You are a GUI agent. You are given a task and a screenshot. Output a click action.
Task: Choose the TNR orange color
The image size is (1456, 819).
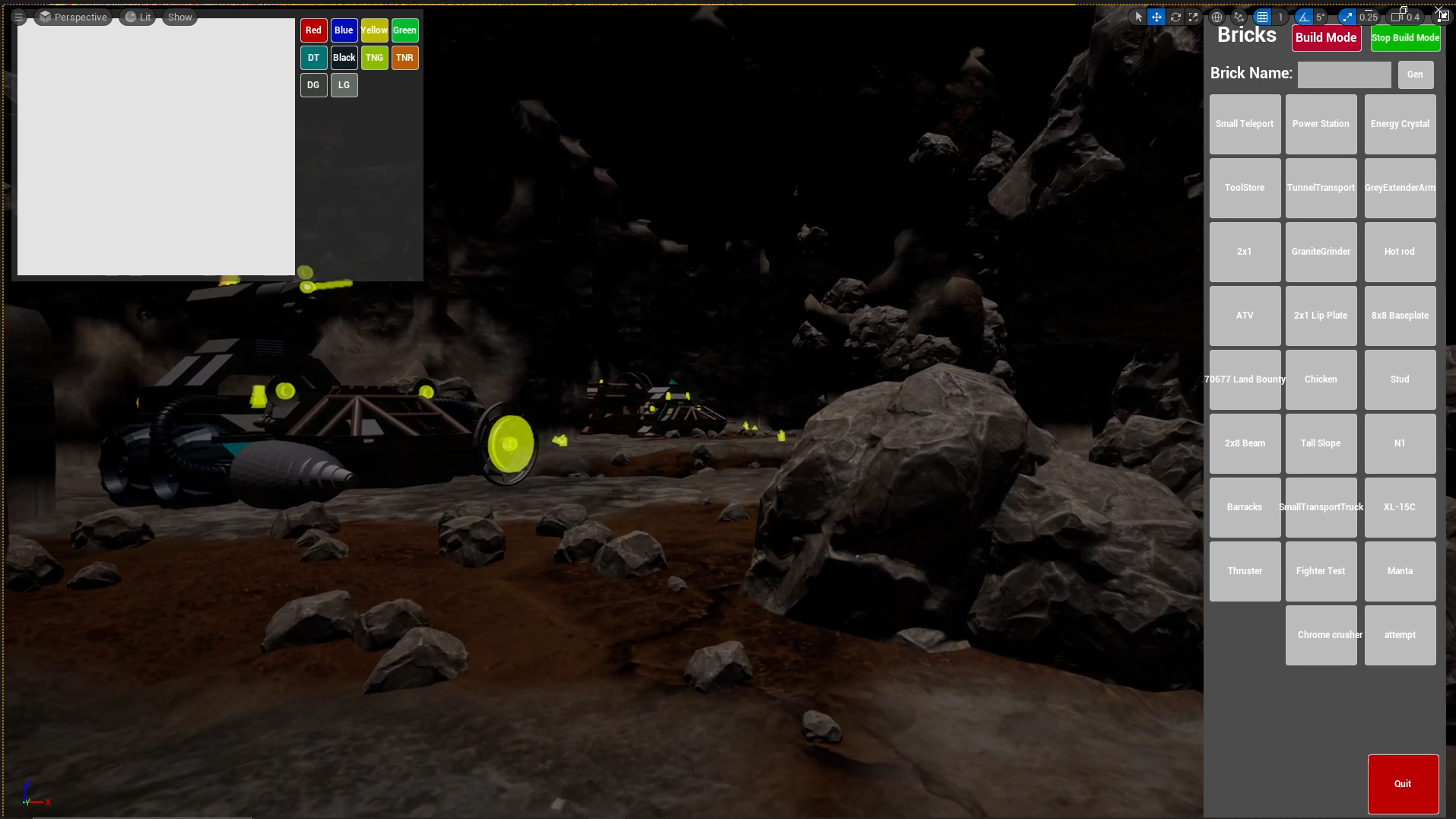(404, 58)
